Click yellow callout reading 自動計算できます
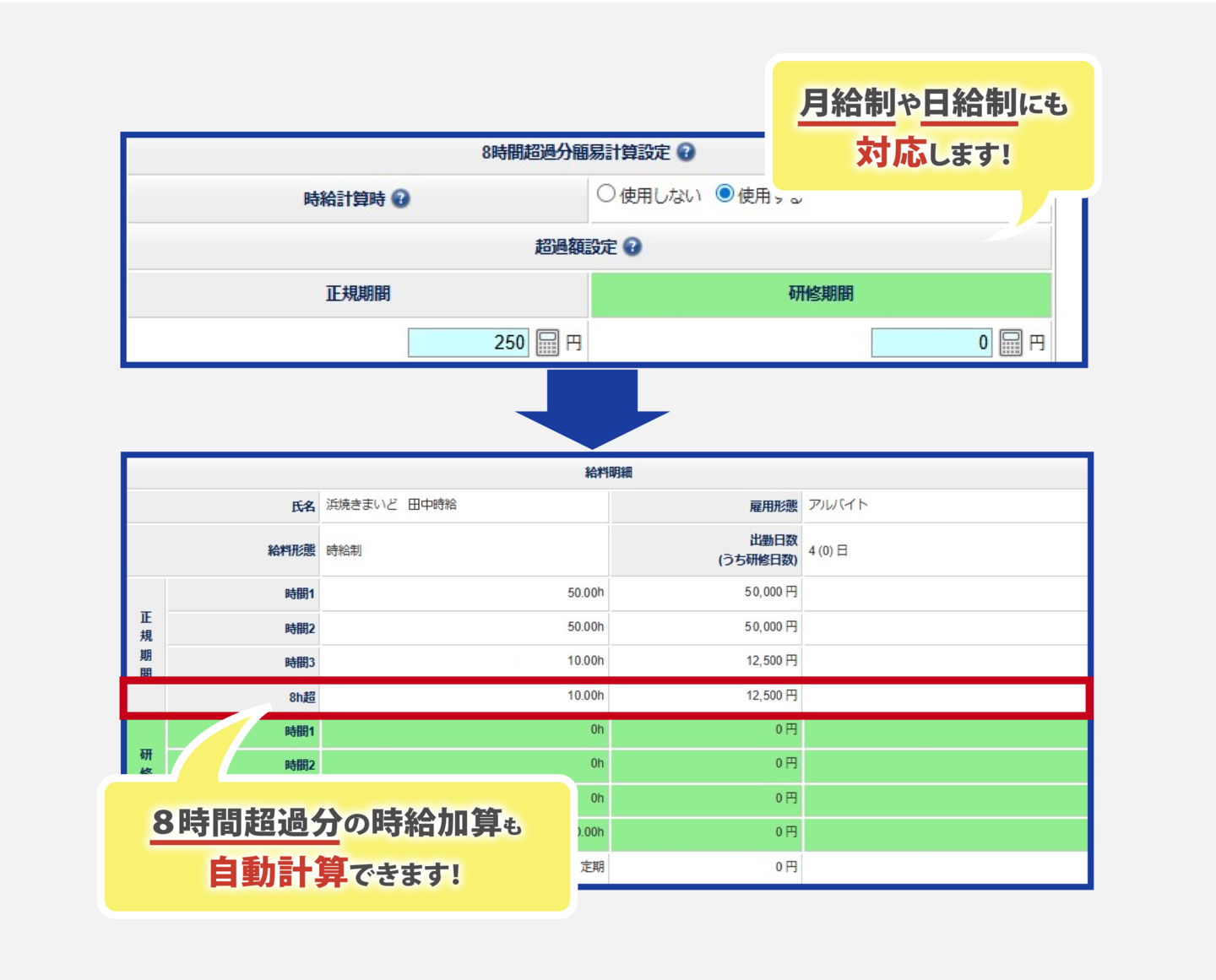 pos(336,847)
